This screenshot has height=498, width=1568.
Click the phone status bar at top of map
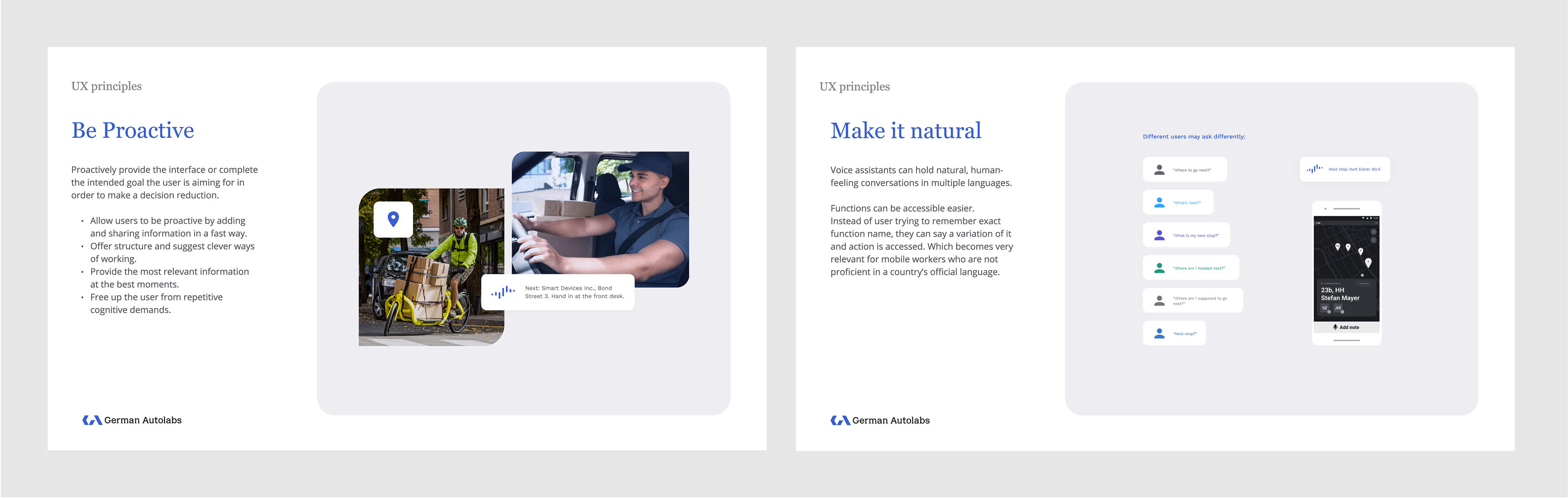1346,218
